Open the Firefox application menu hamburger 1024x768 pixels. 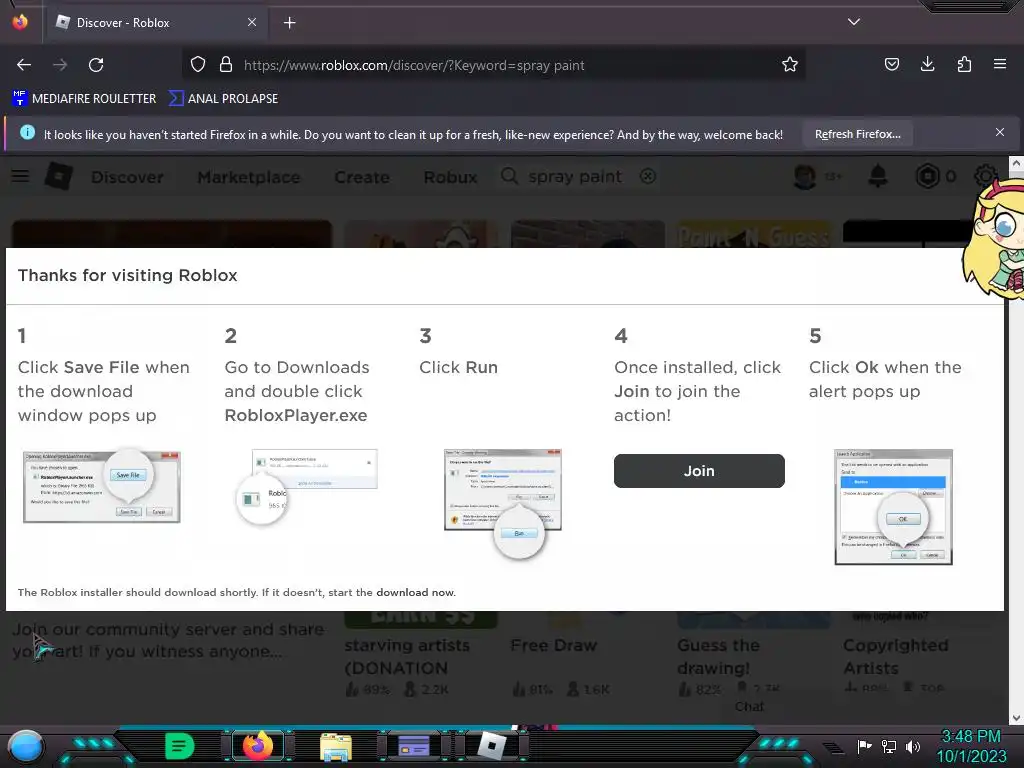1000,64
